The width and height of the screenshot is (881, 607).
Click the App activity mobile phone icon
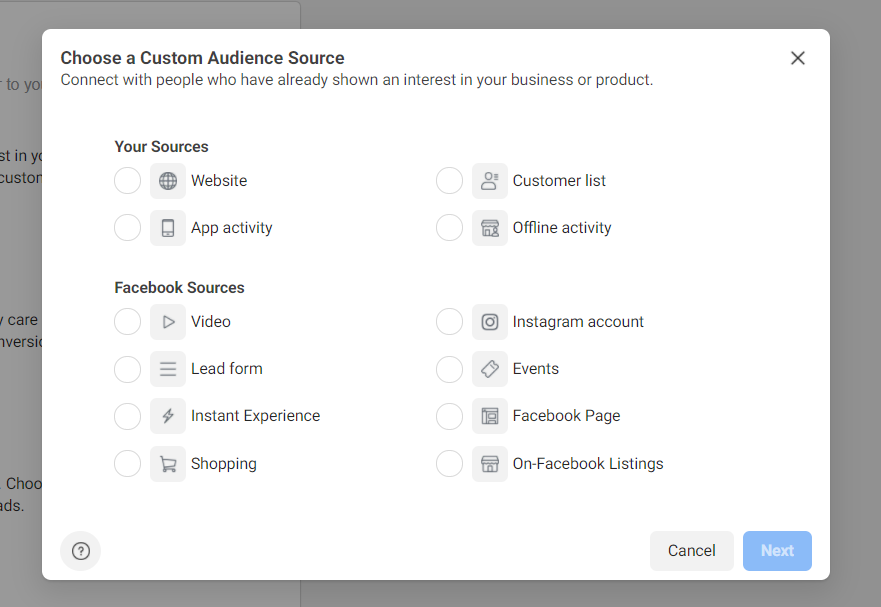[x=167, y=227]
